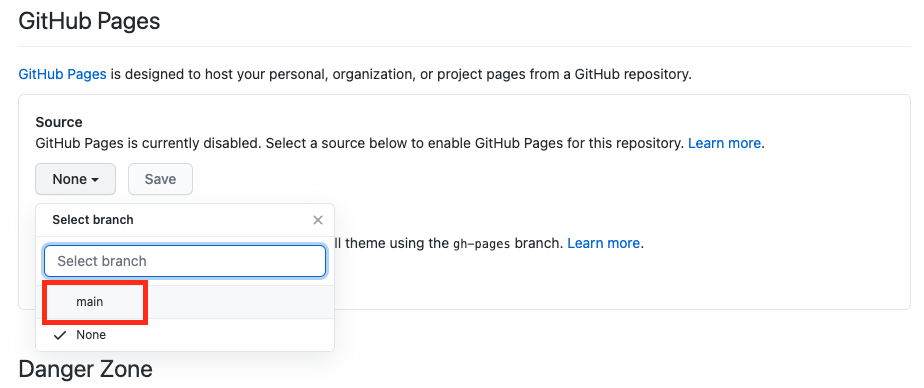Click the Danger Zone heading
The image size is (924, 388).
click(x=85, y=369)
